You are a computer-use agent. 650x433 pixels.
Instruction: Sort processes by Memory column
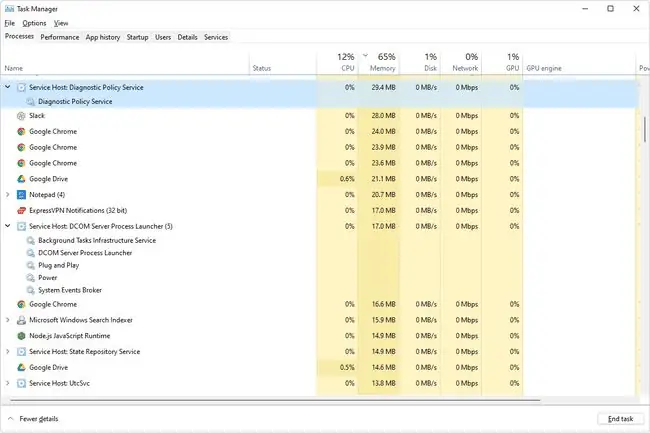click(x=378, y=63)
